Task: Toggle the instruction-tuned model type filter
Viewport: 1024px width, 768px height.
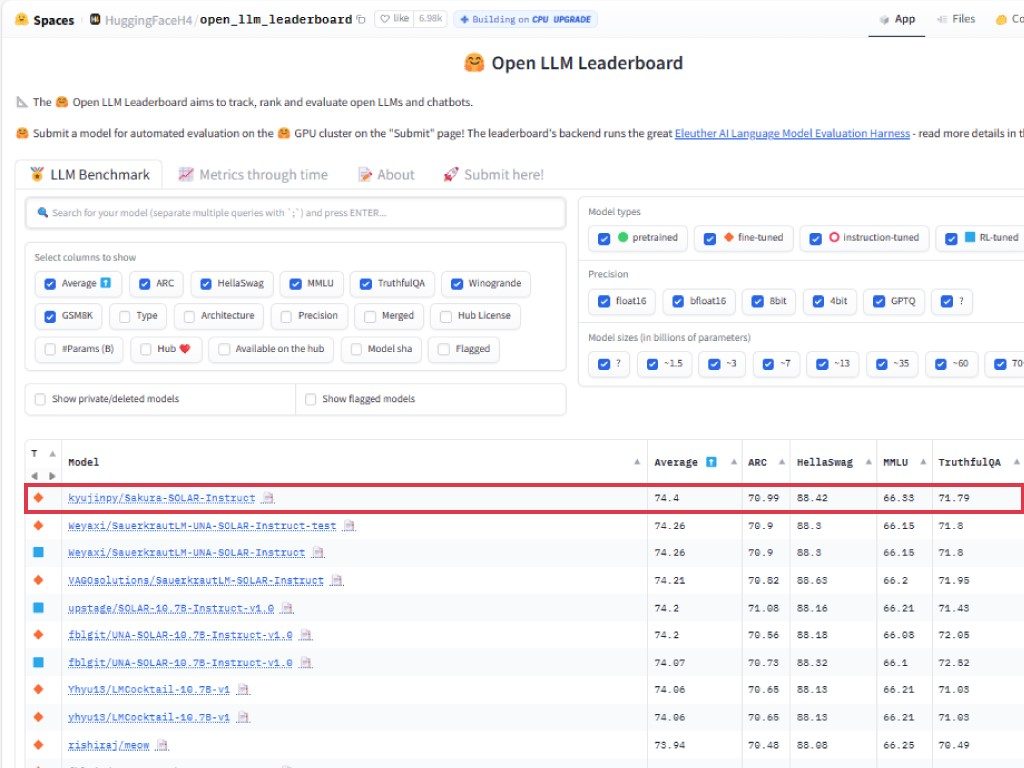Action: click(x=815, y=239)
